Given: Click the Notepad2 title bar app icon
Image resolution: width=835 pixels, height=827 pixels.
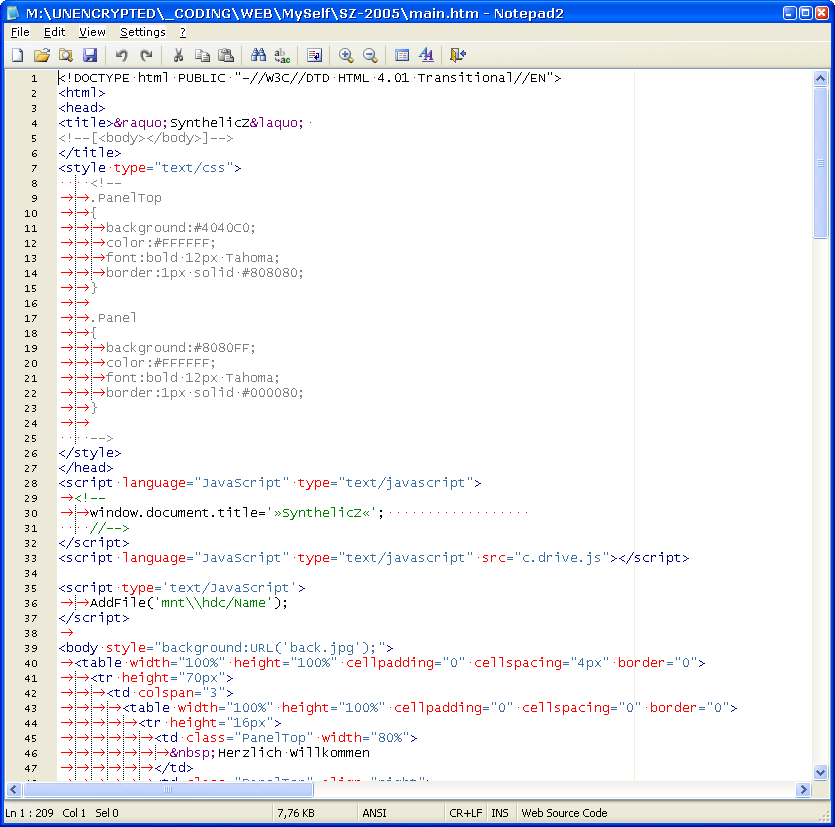Looking at the screenshot, I should (13, 13).
